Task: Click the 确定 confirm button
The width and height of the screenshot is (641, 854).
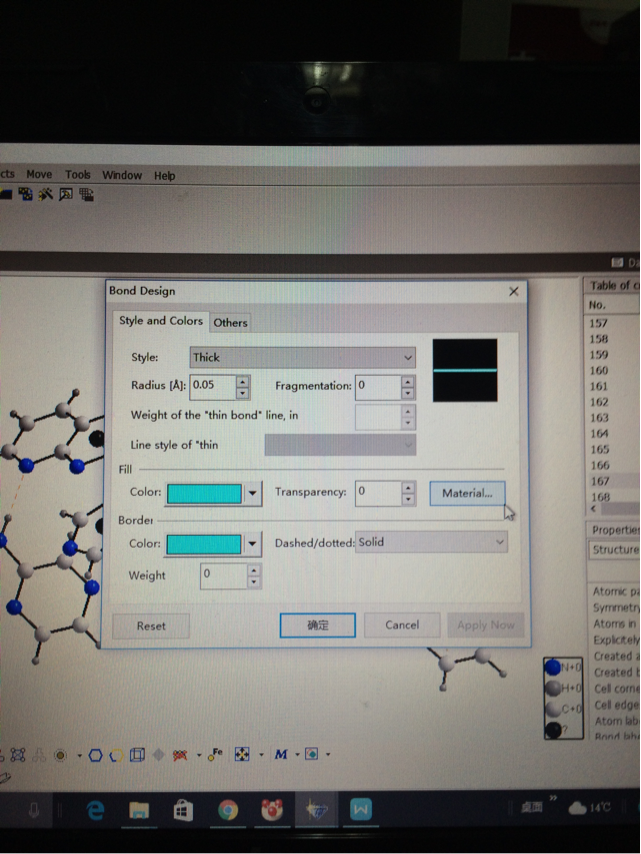Action: (x=318, y=625)
